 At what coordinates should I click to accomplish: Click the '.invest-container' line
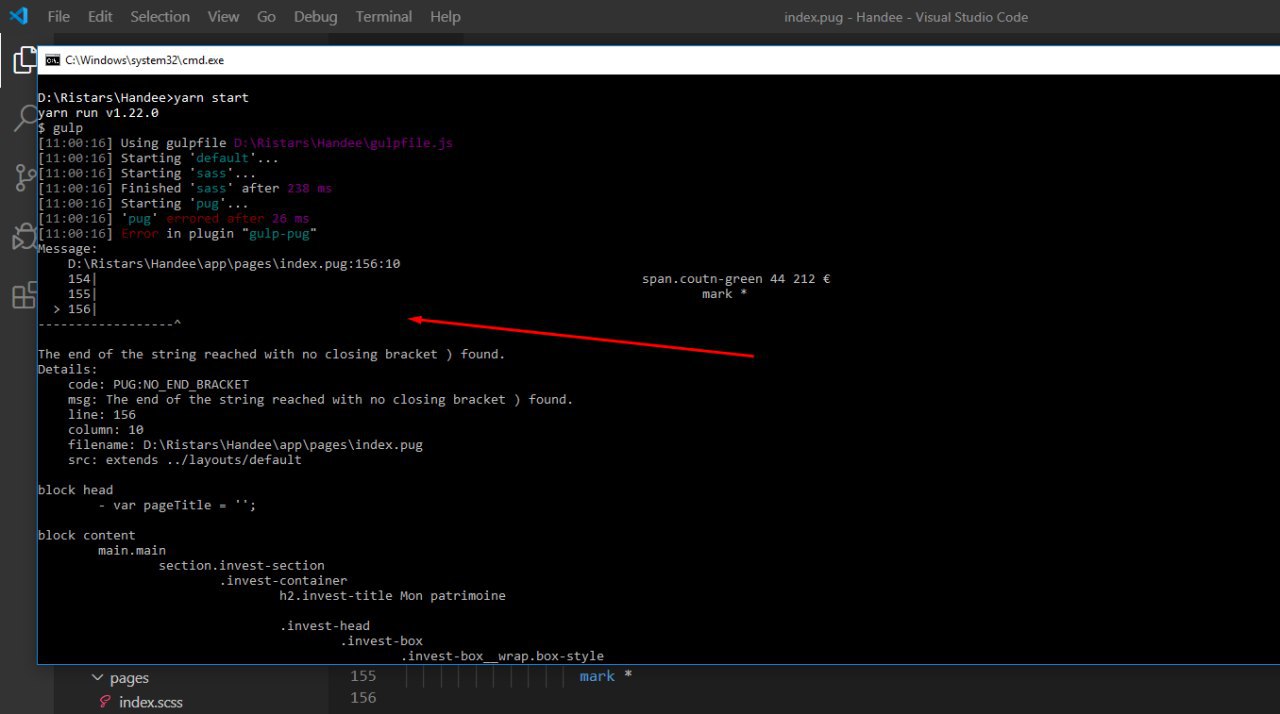click(283, 580)
